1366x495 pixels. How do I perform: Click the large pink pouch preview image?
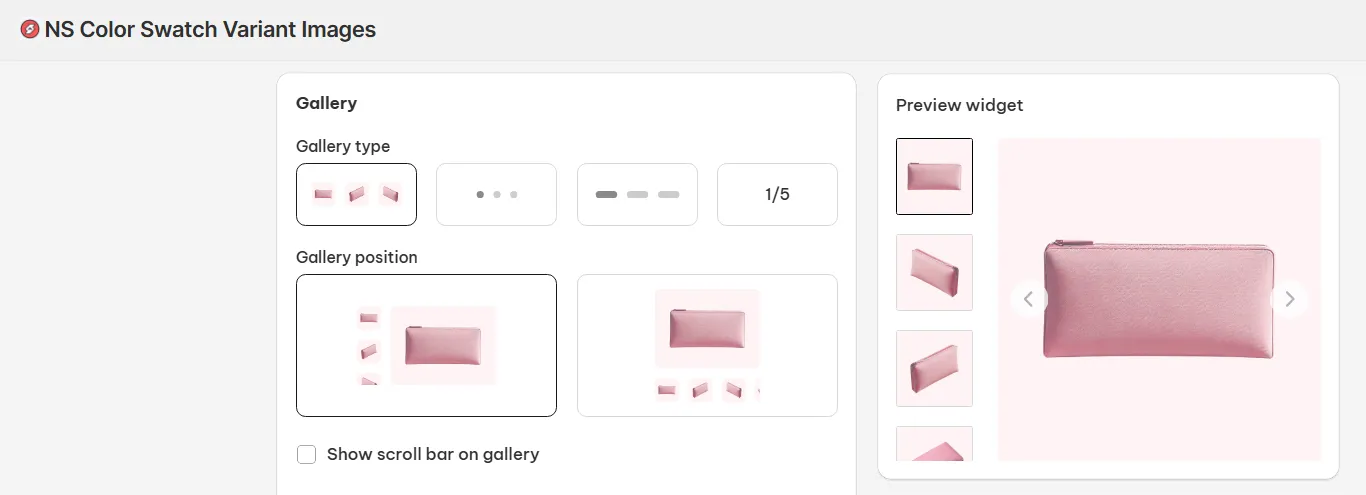1158,299
